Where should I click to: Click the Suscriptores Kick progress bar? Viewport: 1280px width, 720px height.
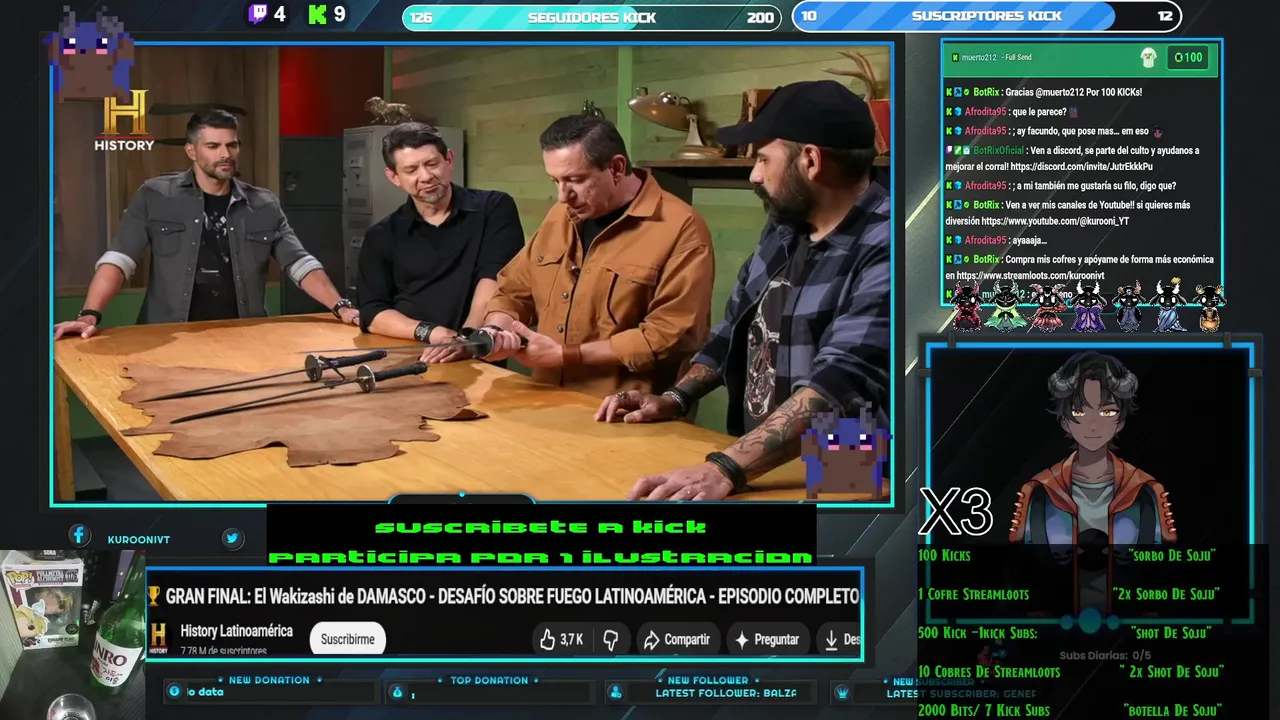pyautogui.click(x=987, y=16)
